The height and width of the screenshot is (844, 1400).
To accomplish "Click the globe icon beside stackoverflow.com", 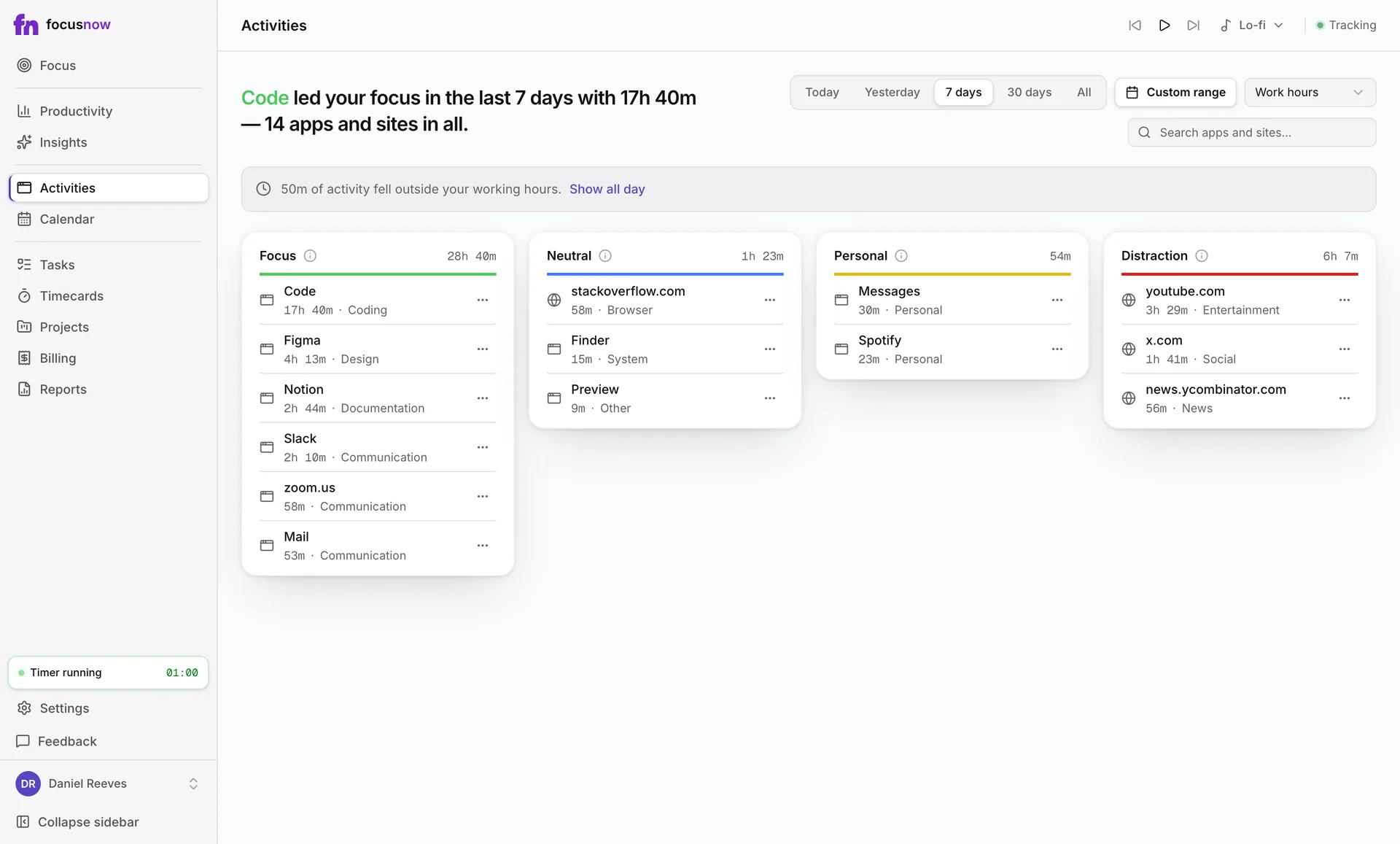I will point(554,301).
